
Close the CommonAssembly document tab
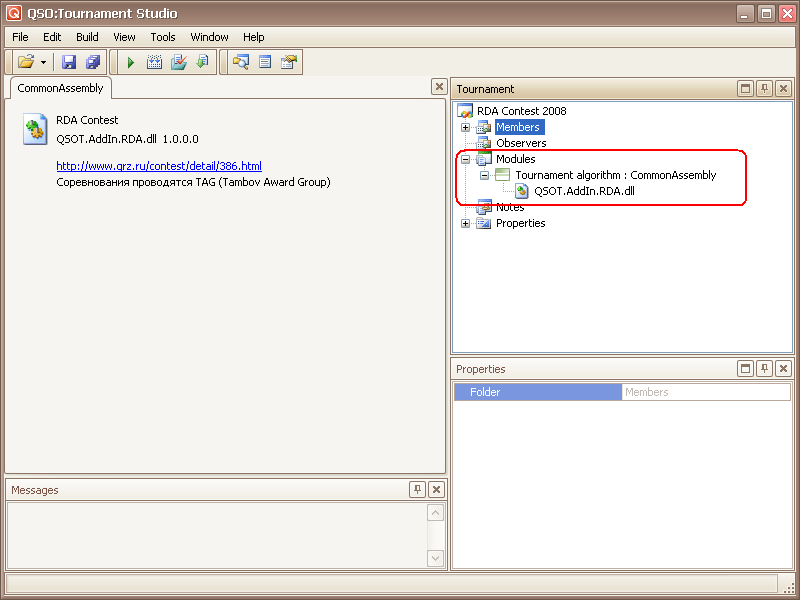pos(438,87)
